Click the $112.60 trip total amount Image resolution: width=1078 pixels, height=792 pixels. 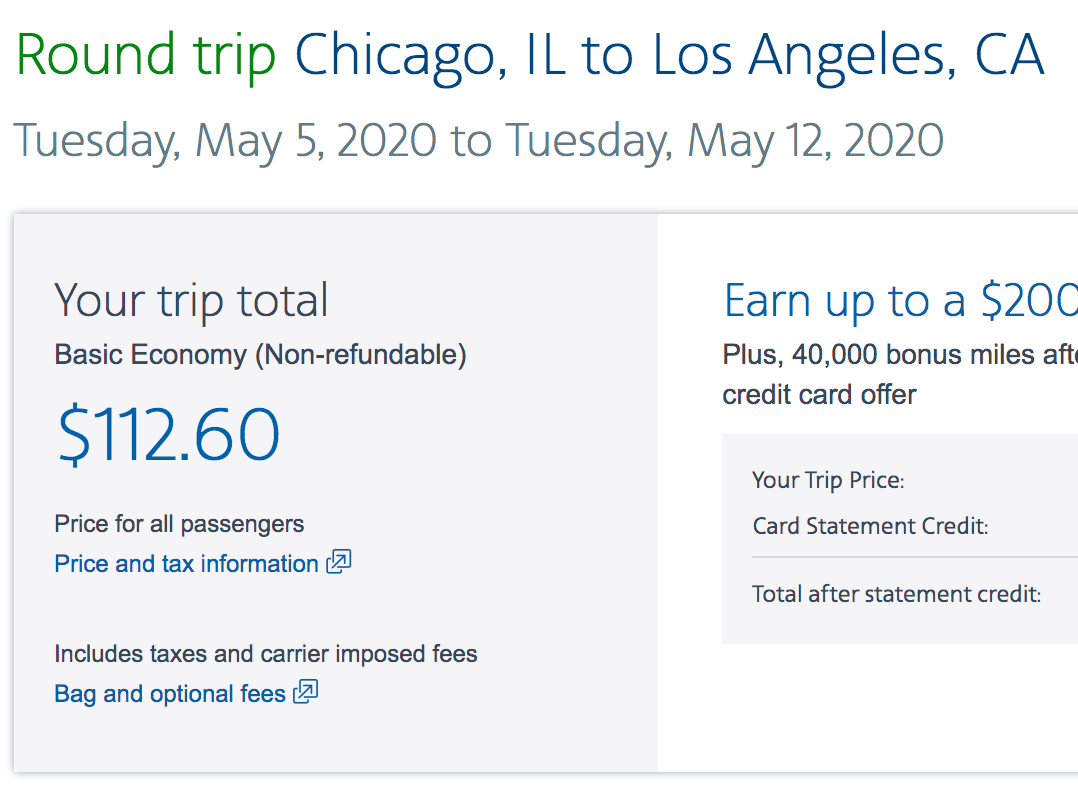point(168,436)
